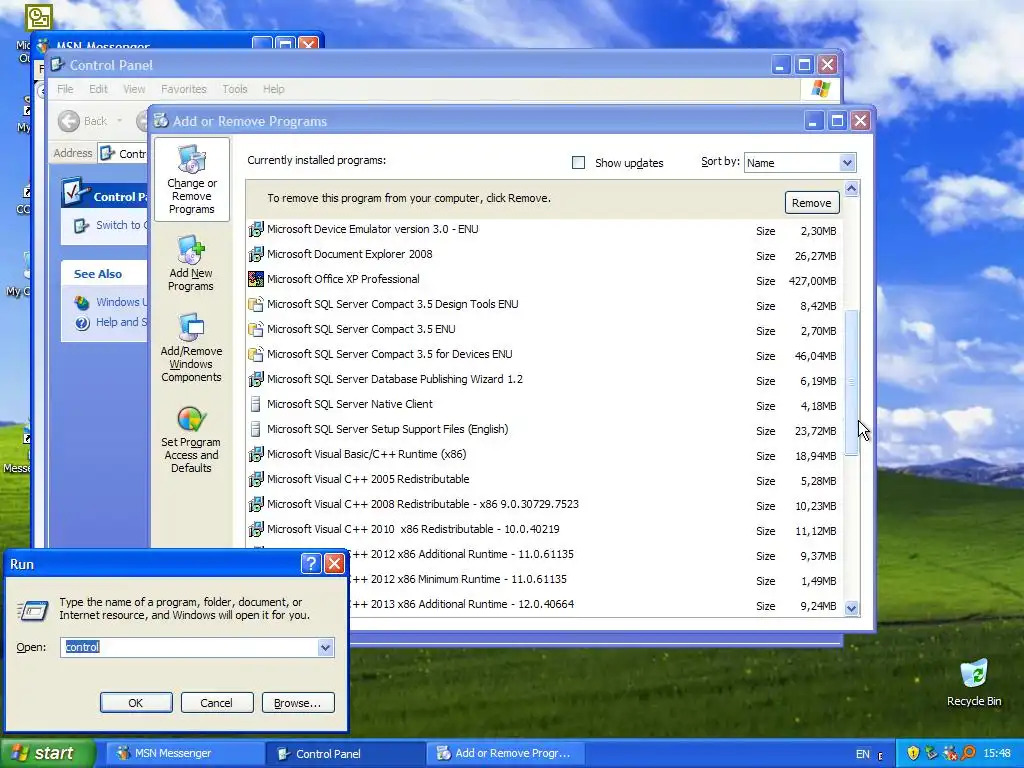Click icon of Microsoft SQL Server Compact 3.5 ENU
Viewport: 1024px width, 768px height.
pyautogui.click(x=256, y=329)
